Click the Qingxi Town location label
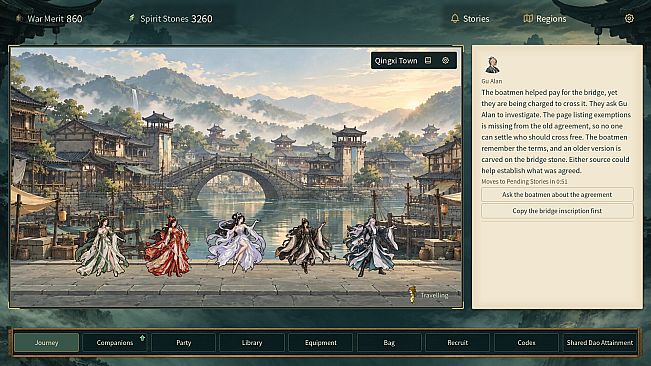The width and height of the screenshot is (651, 366). pyautogui.click(x=396, y=61)
